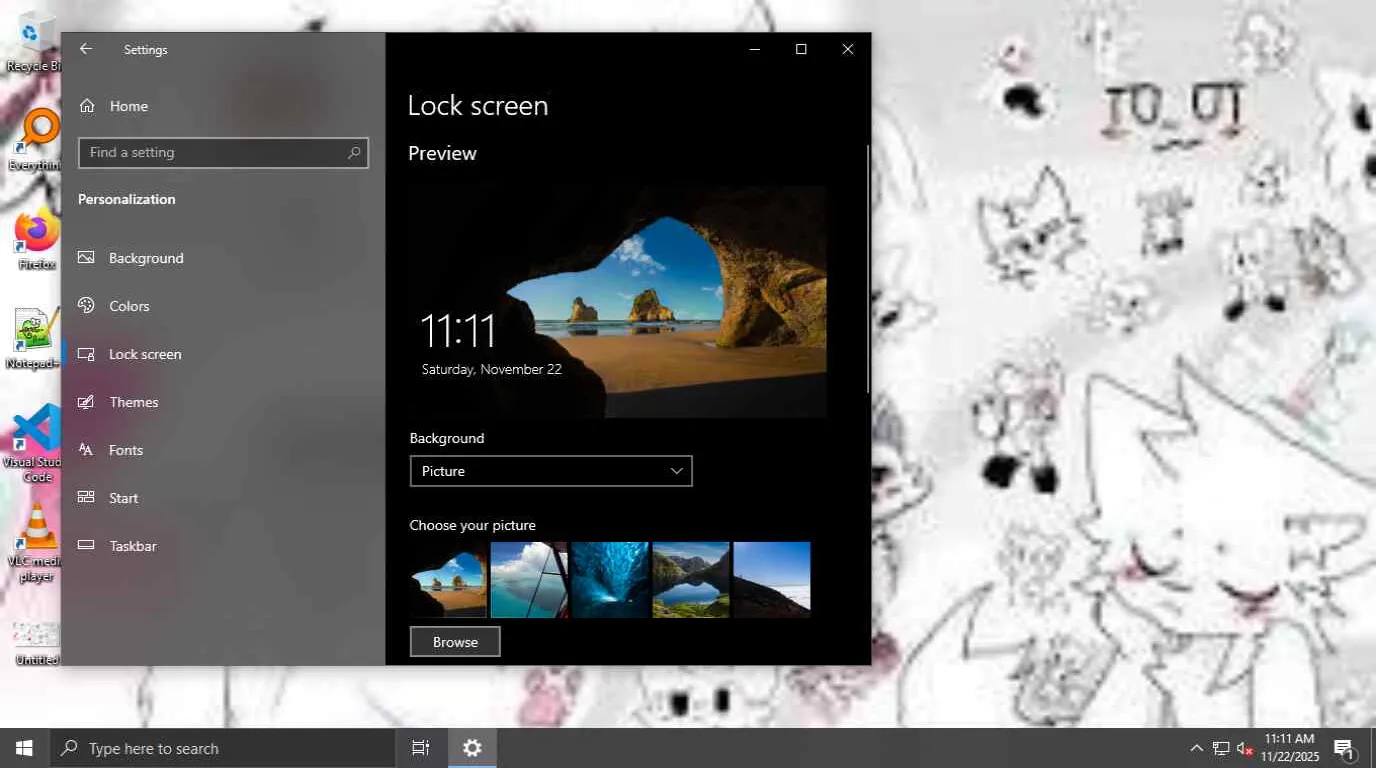Show hidden system tray icons
This screenshot has height=768, width=1376.
click(x=1196, y=748)
